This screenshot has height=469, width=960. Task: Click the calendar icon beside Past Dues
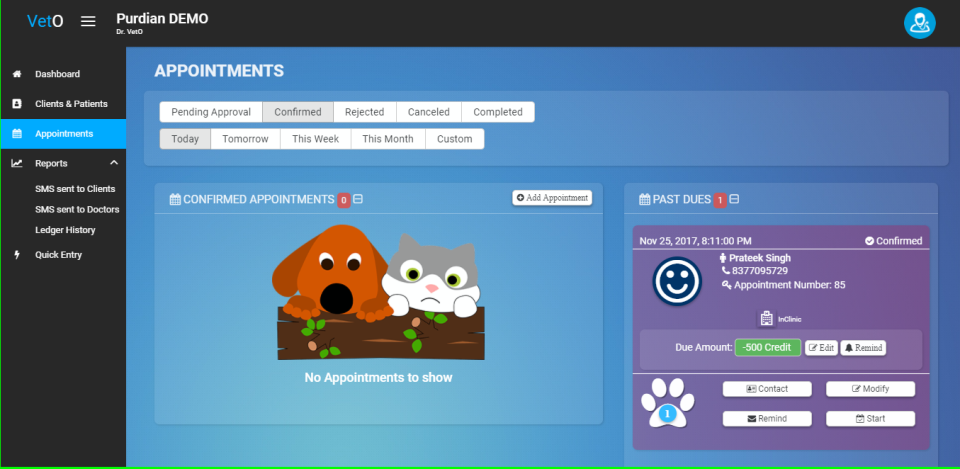click(645, 200)
